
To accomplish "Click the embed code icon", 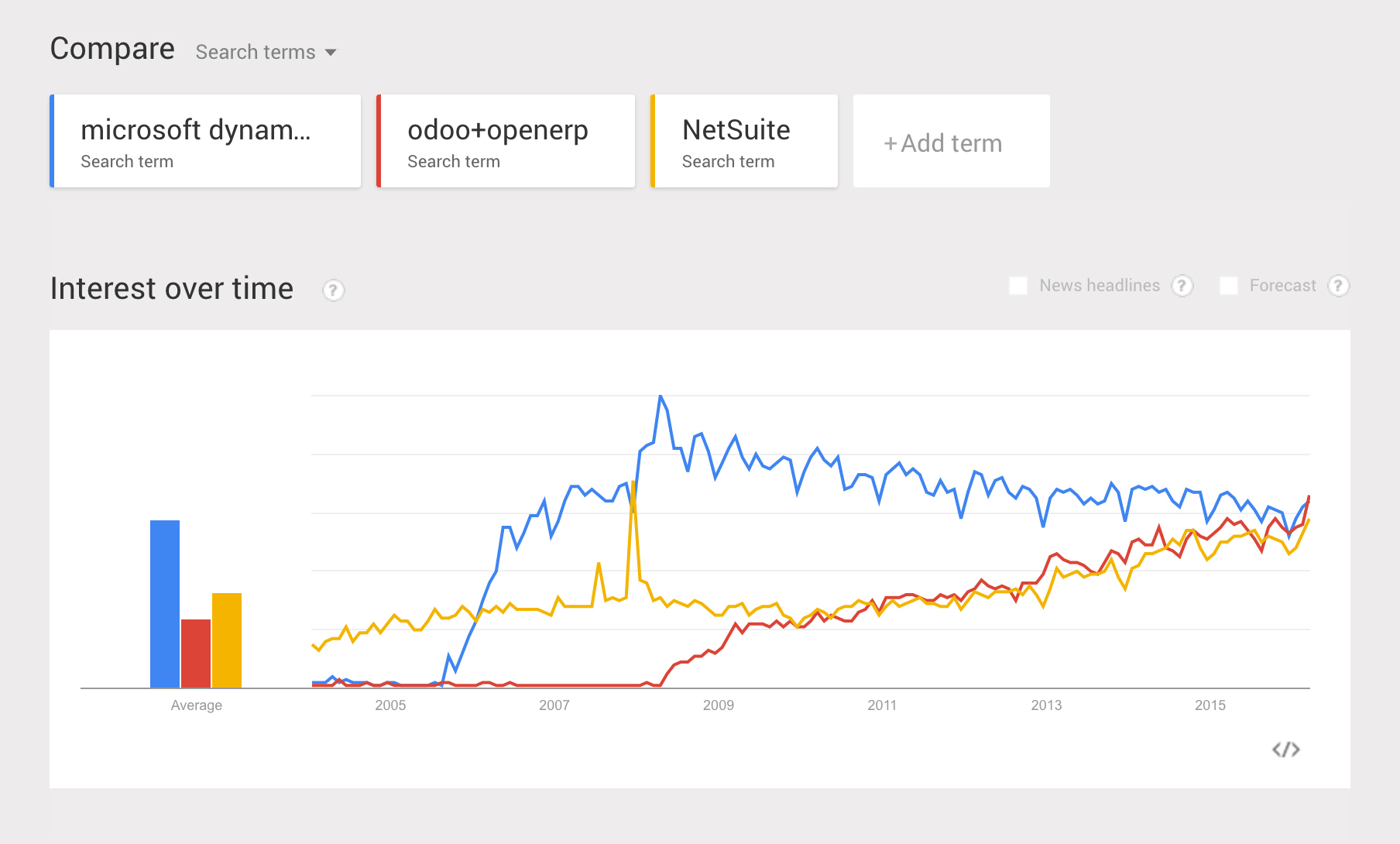I will pyautogui.click(x=1285, y=749).
